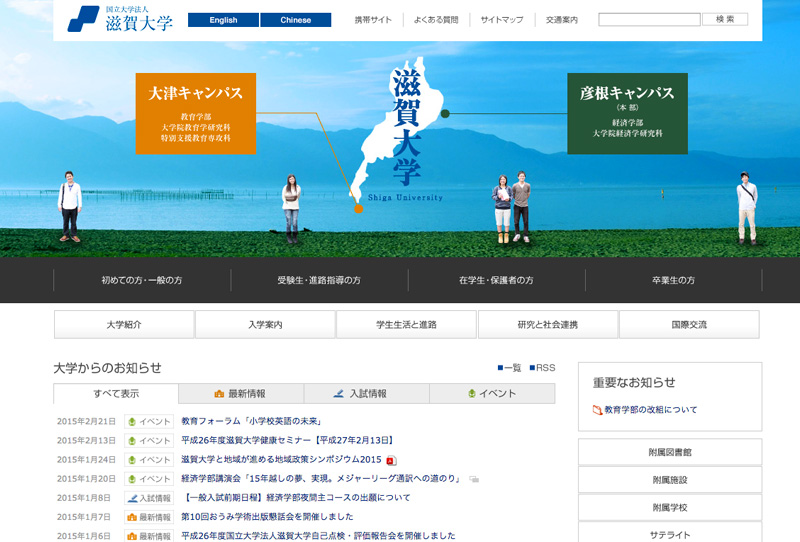Open 第10回おうみ学術出版懇話会 news item
This screenshot has height=542, width=800.
(267, 517)
